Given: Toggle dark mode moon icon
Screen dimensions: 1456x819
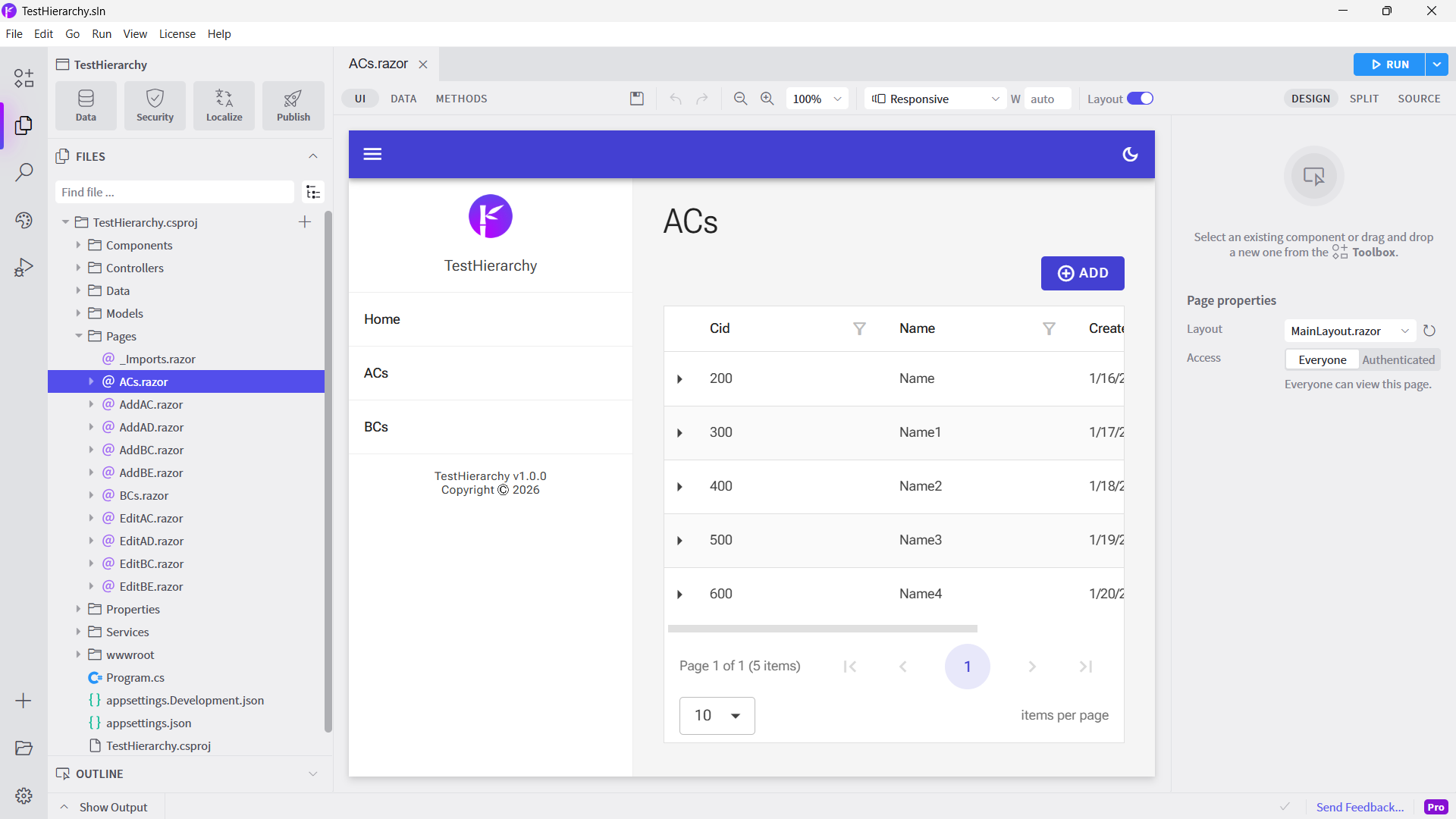Looking at the screenshot, I should (x=1130, y=155).
